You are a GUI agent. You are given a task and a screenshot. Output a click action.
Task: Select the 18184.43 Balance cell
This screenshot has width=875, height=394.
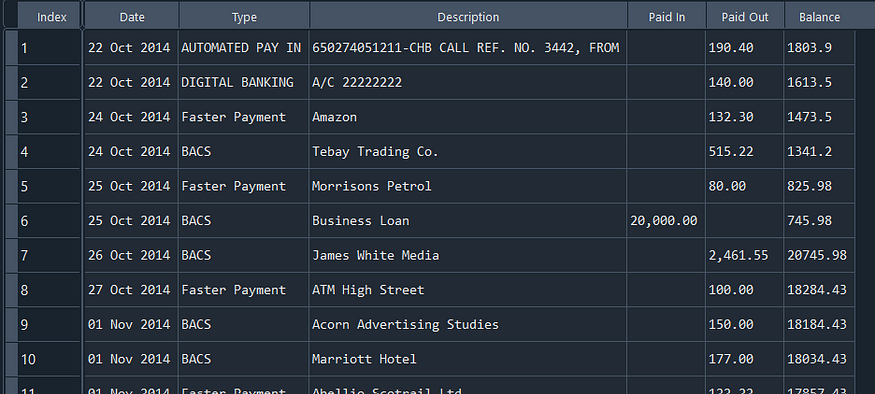click(x=819, y=324)
